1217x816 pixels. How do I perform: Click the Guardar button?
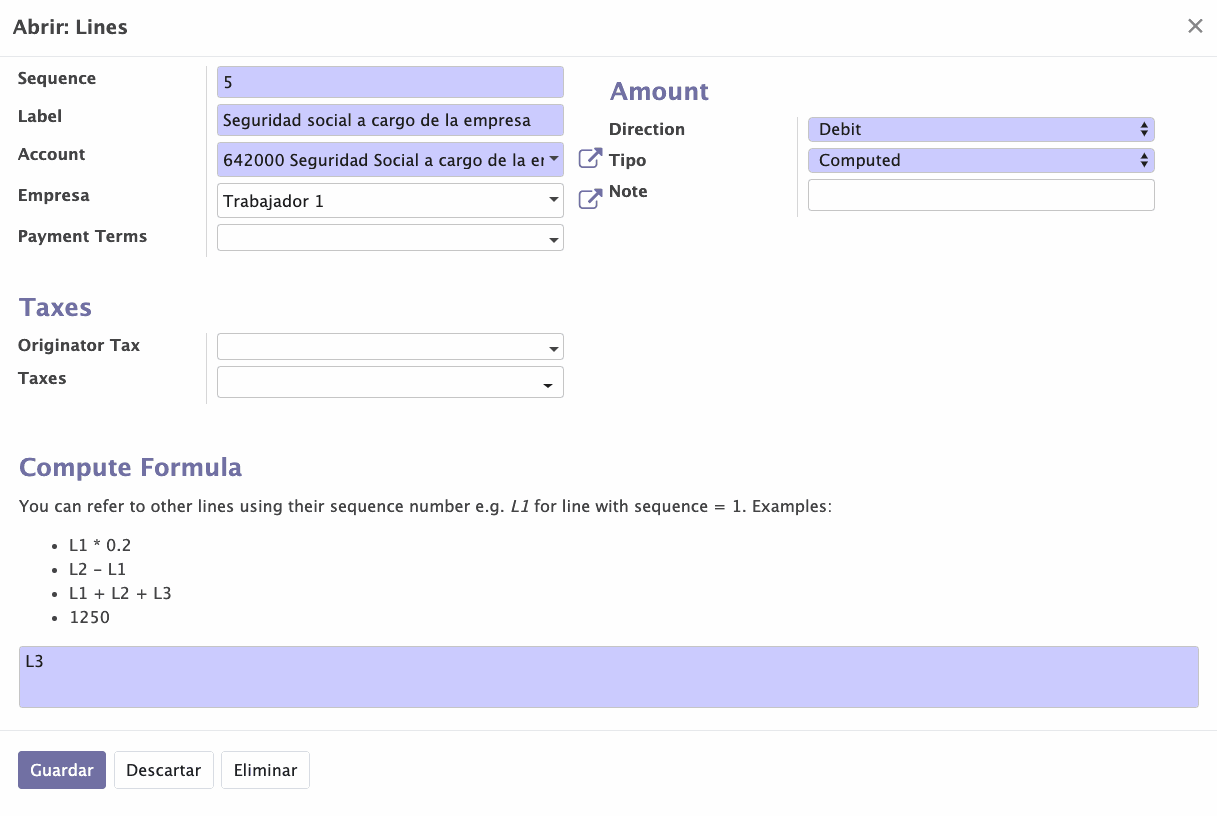62,770
